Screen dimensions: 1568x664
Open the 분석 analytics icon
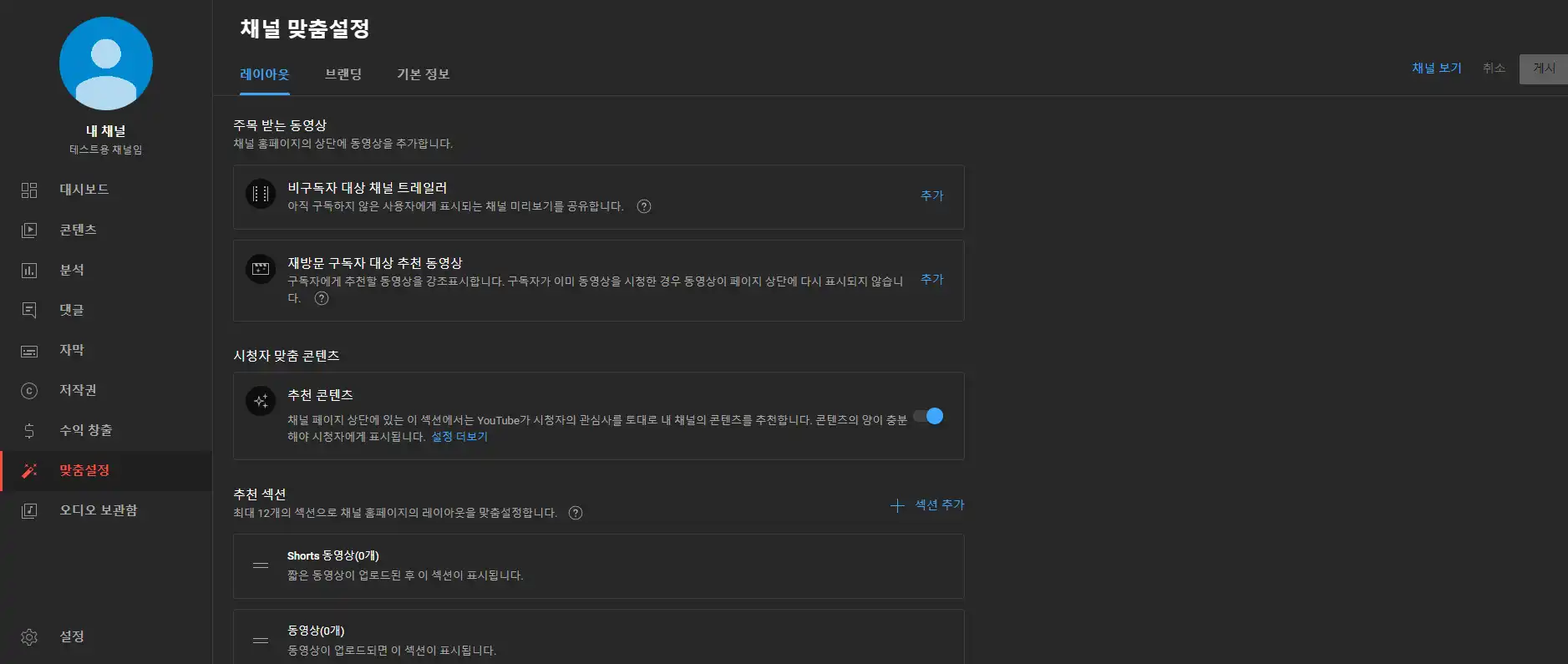[29, 270]
